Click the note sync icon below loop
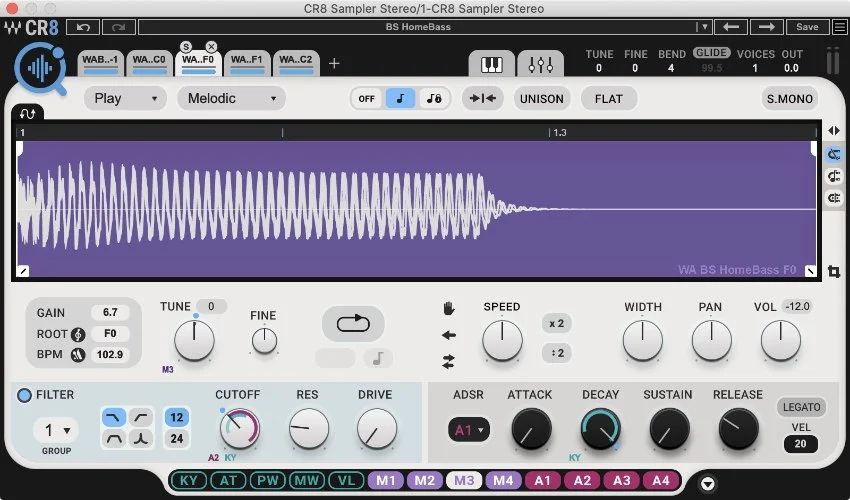This screenshot has height=500, width=850. pos(378,358)
